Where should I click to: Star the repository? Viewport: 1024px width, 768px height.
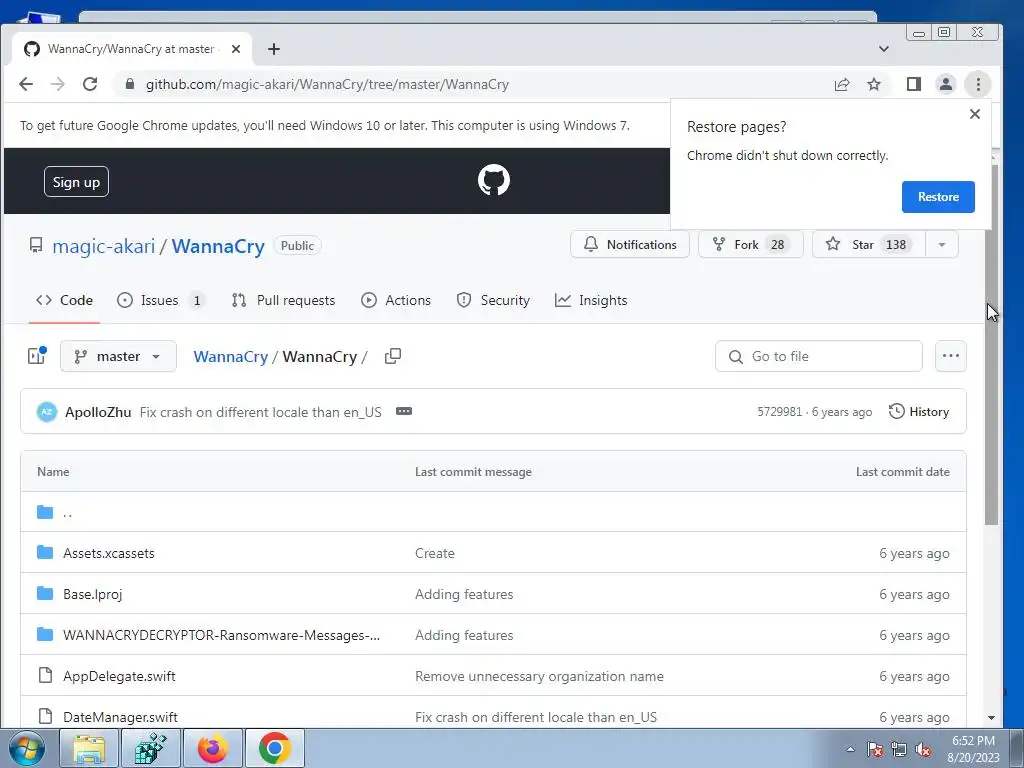point(869,244)
